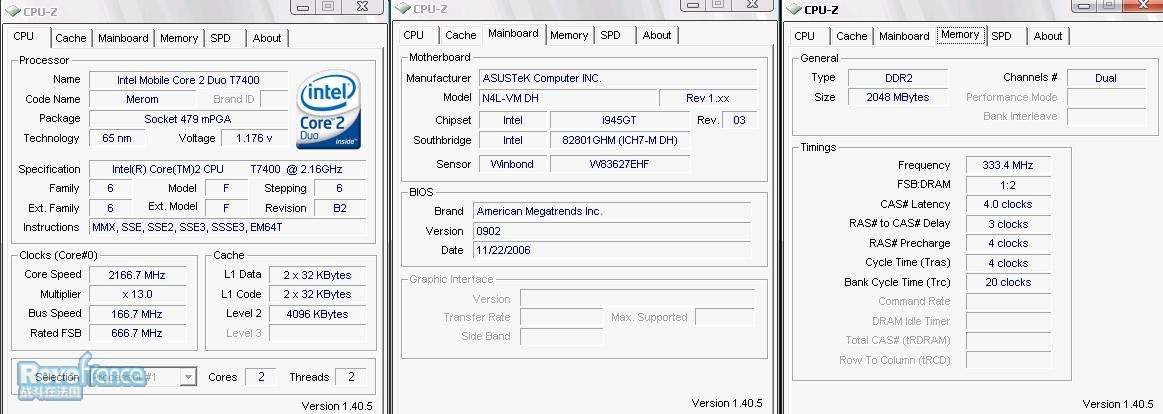The width and height of the screenshot is (1163, 414).
Task: Open About tab in right window
Action: tap(1048, 36)
